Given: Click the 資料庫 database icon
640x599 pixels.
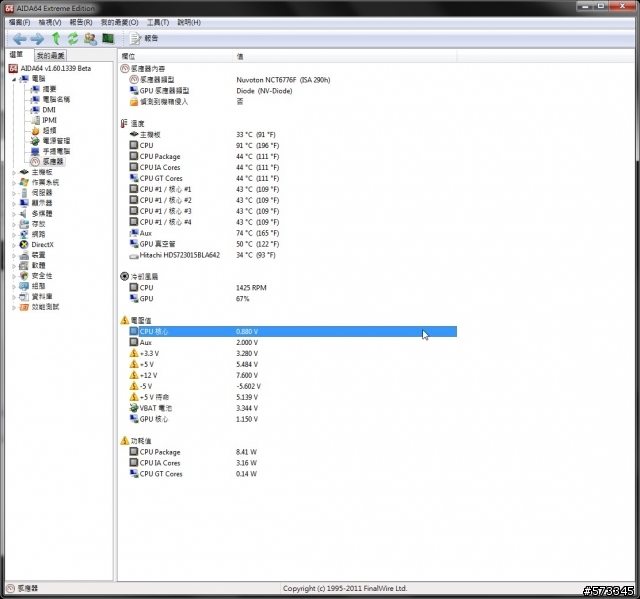Looking at the screenshot, I should [x=24, y=297].
